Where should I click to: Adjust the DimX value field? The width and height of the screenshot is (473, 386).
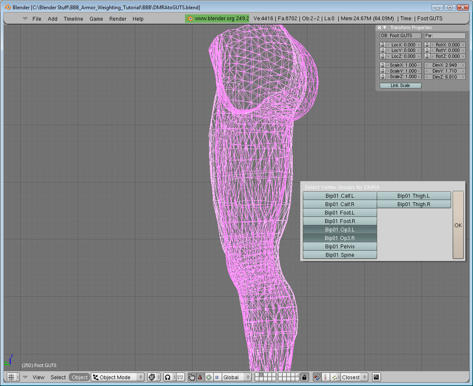445,65
